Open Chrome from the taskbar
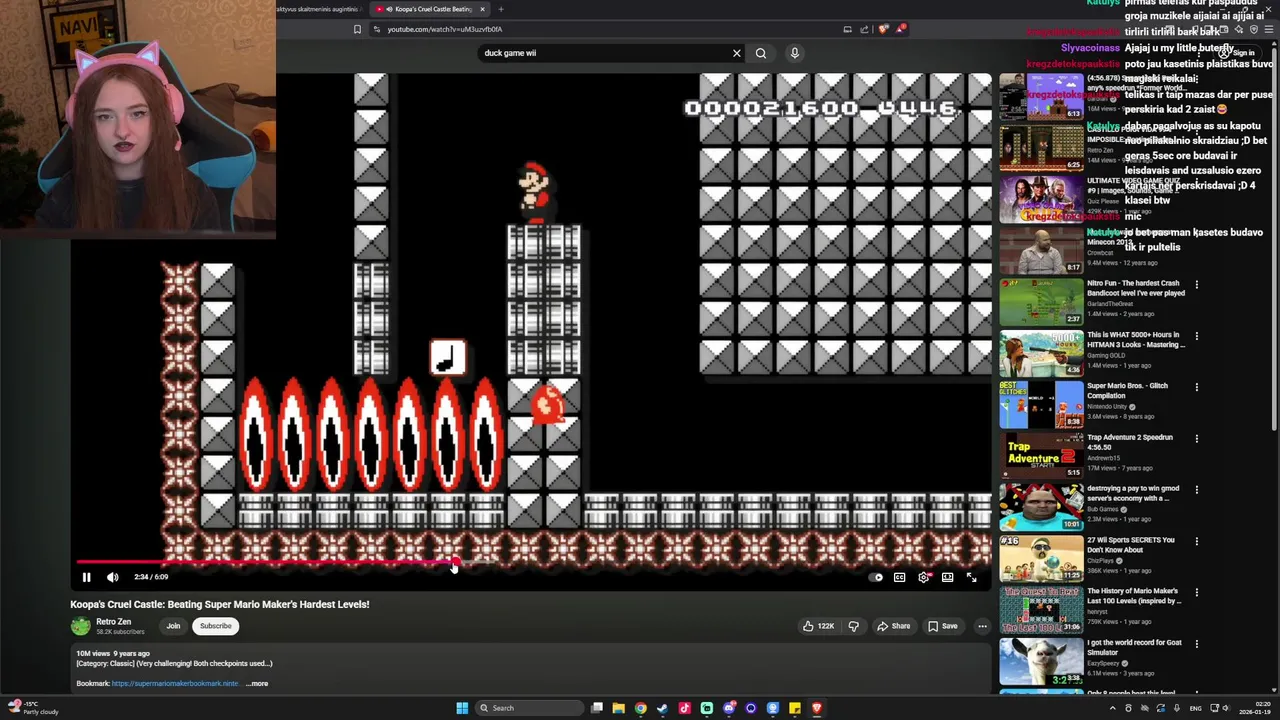This screenshot has width=1280, height=720. click(x=641, y=708)
